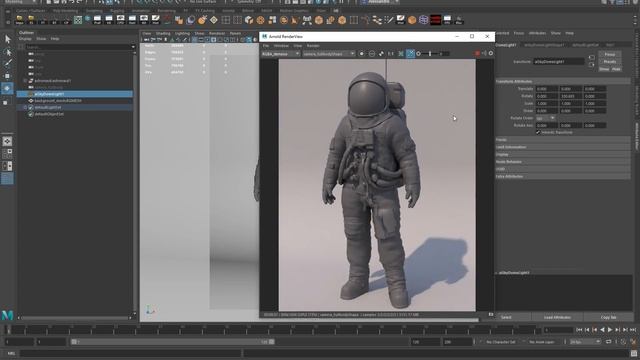
Task: Switch to the aiSkyDomeLight1 tab
Action: [x=507, y=45]
